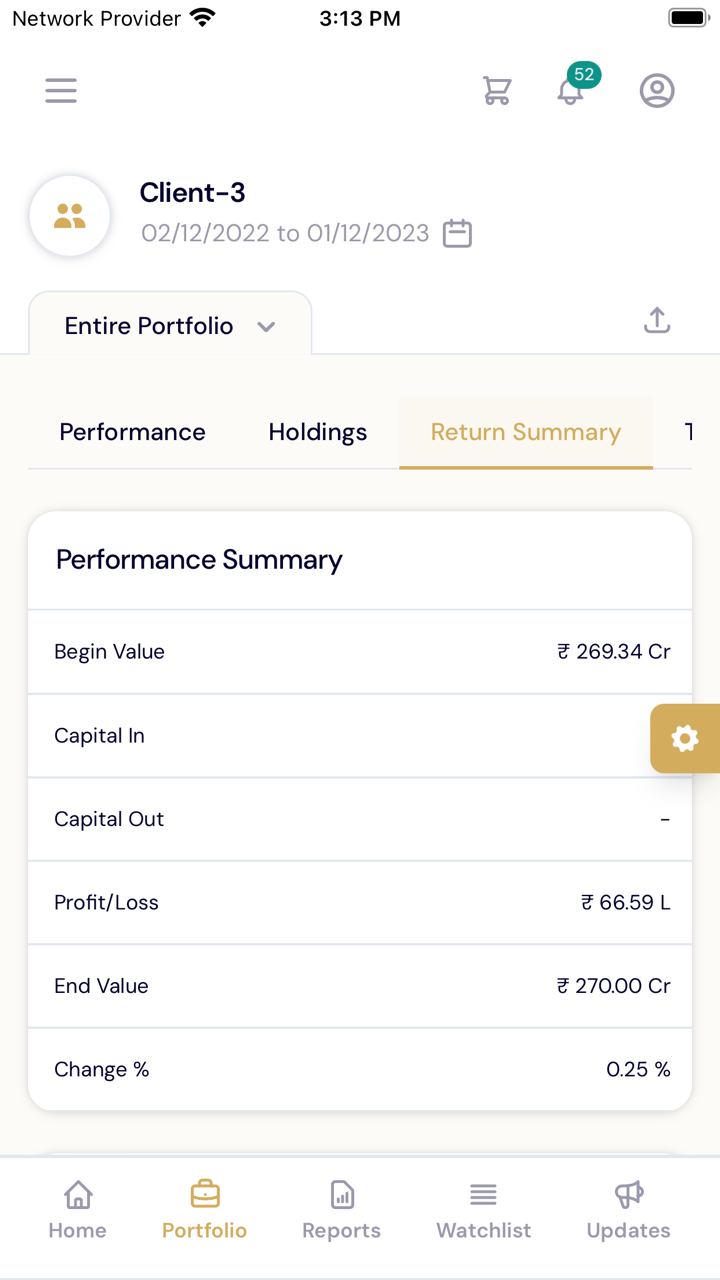Image resolution: width=720 pixels, height=1280 pixels.
Task: Tap the share/export upload icon
Action: 657,321
